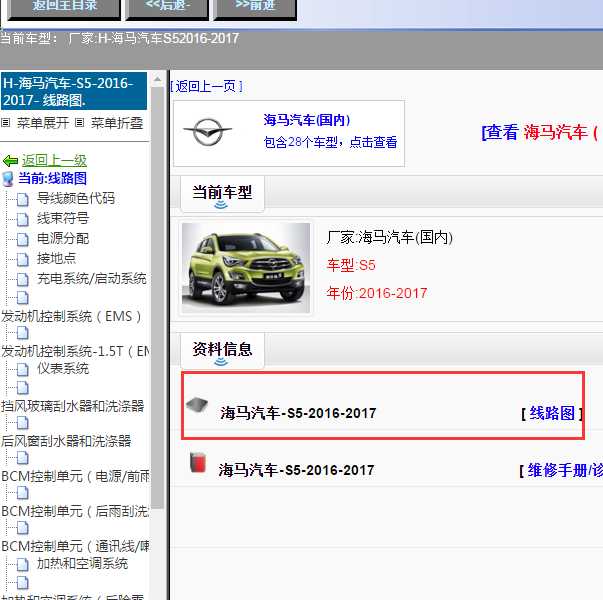
Task: Open 充电系统/启动系统 tree item
Action: pos(92,278)
